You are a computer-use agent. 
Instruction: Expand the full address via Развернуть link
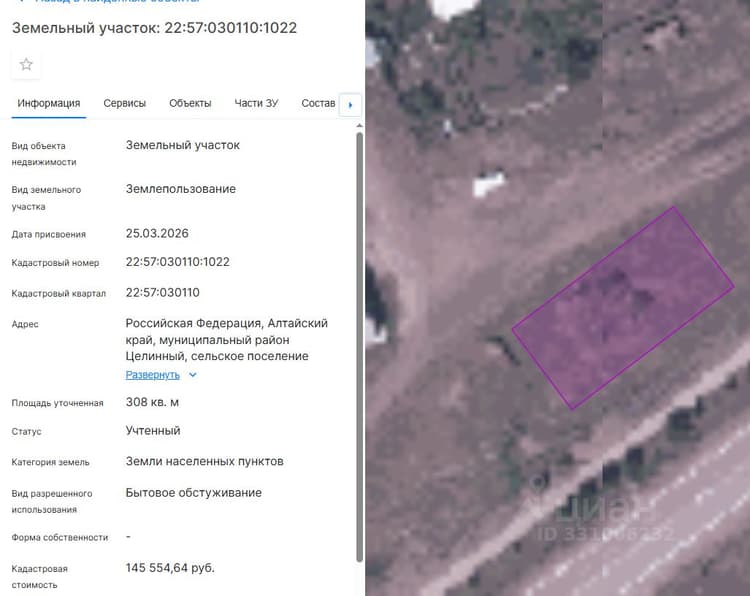coord(153,375)
